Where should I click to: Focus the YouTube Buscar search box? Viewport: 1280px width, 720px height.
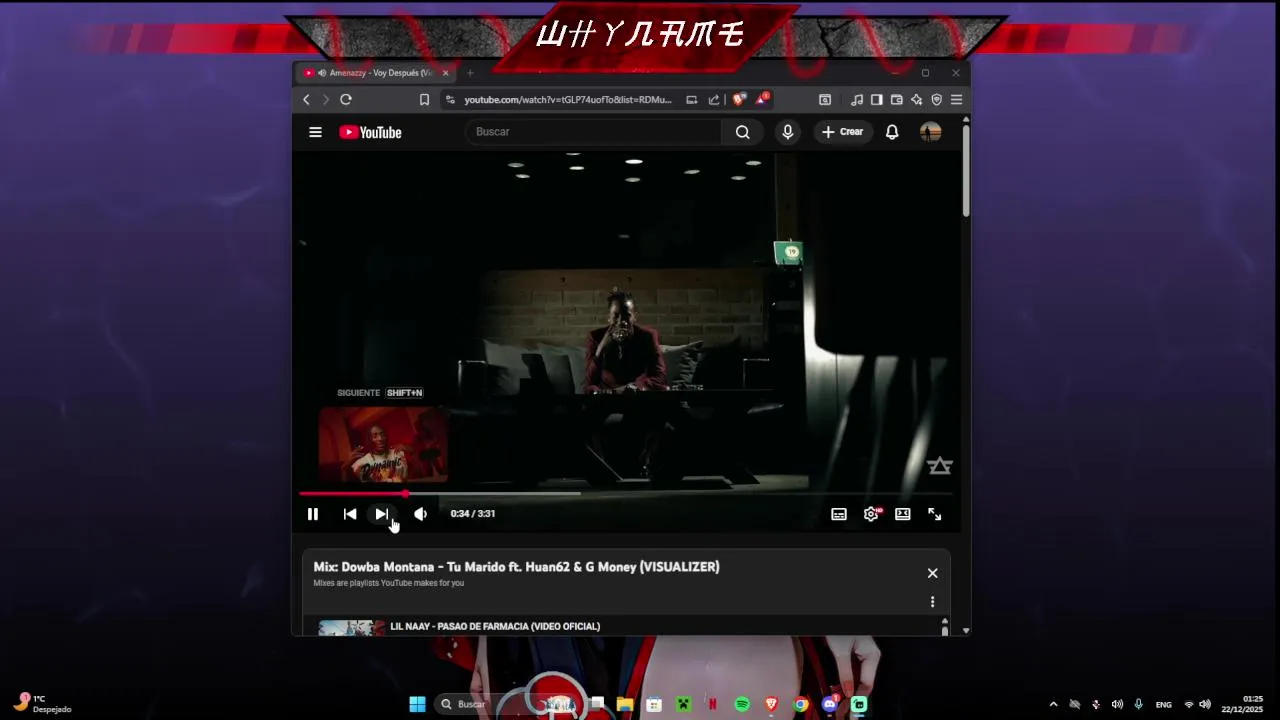coord(594,132)
